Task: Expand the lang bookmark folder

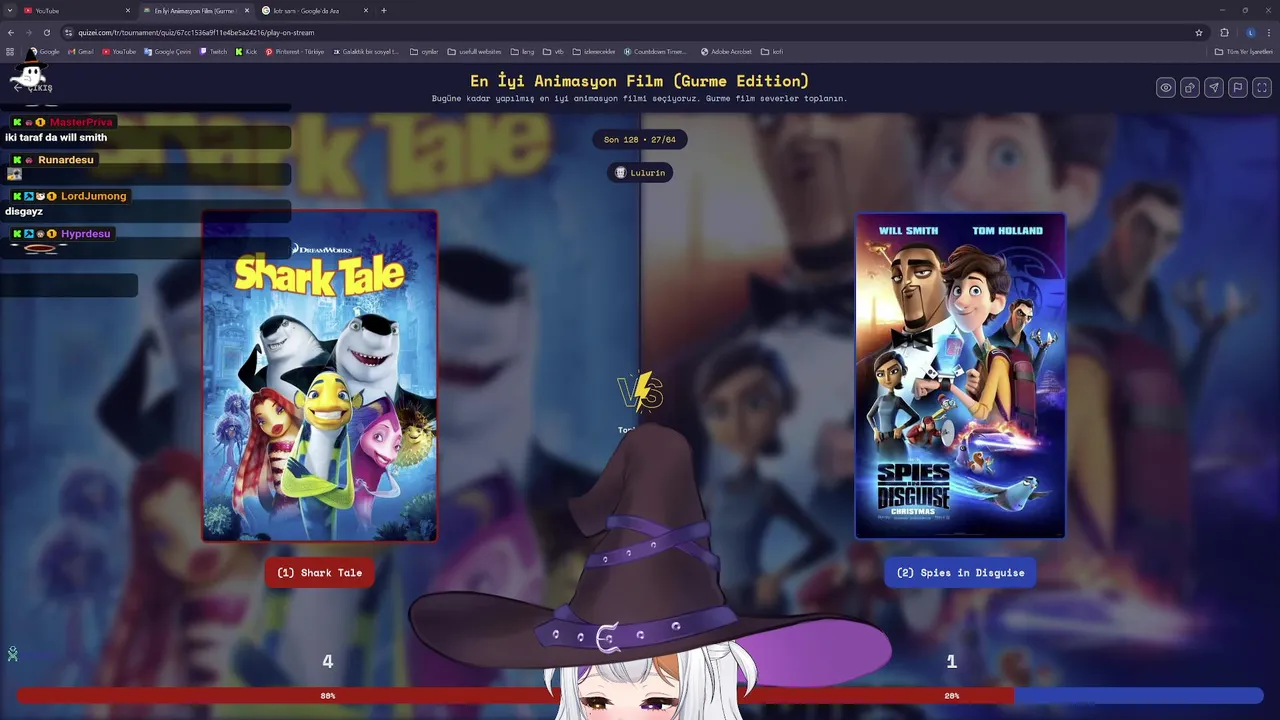Action: pos(522,52)
